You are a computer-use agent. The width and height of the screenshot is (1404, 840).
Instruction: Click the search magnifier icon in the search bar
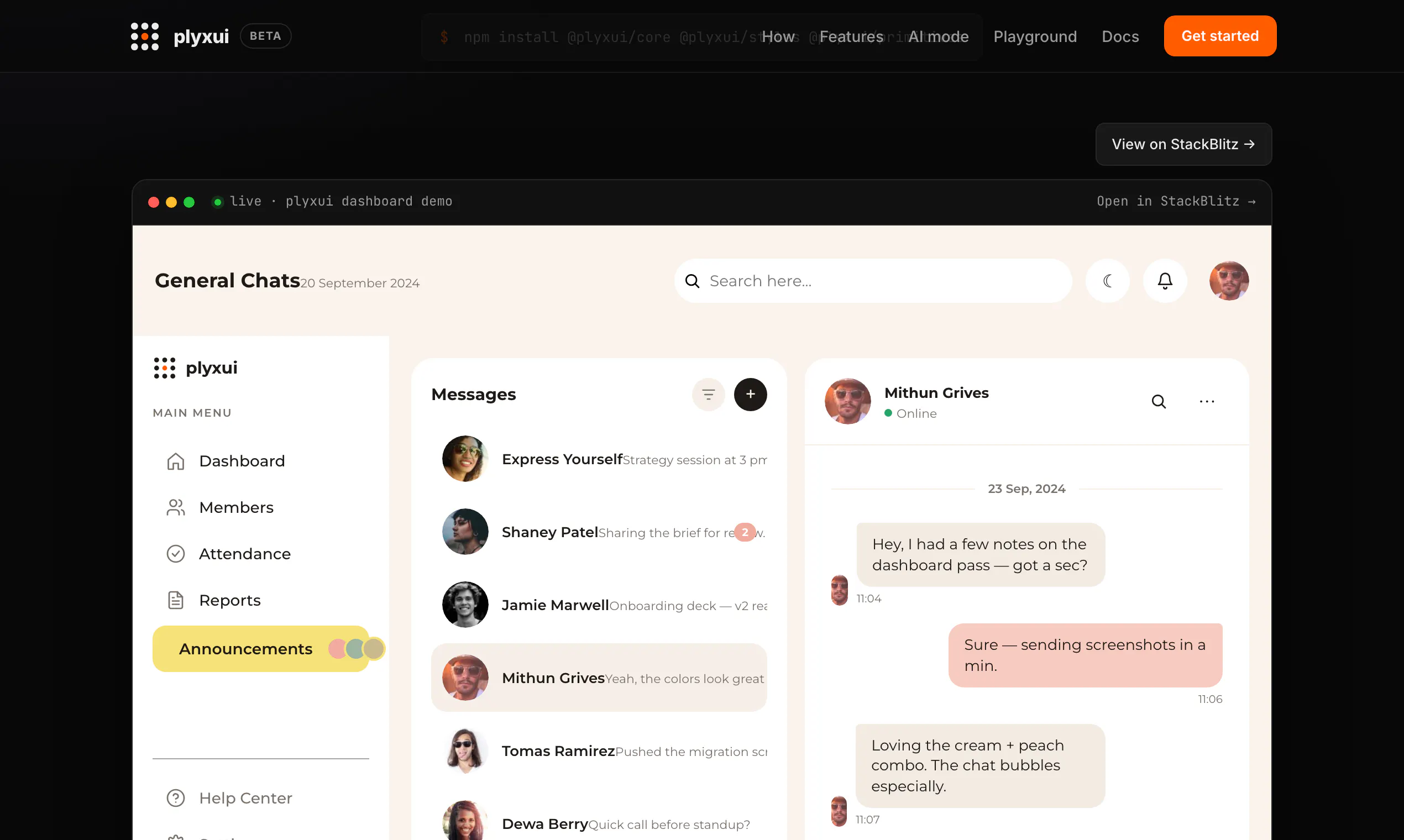(x=692, y=281)
